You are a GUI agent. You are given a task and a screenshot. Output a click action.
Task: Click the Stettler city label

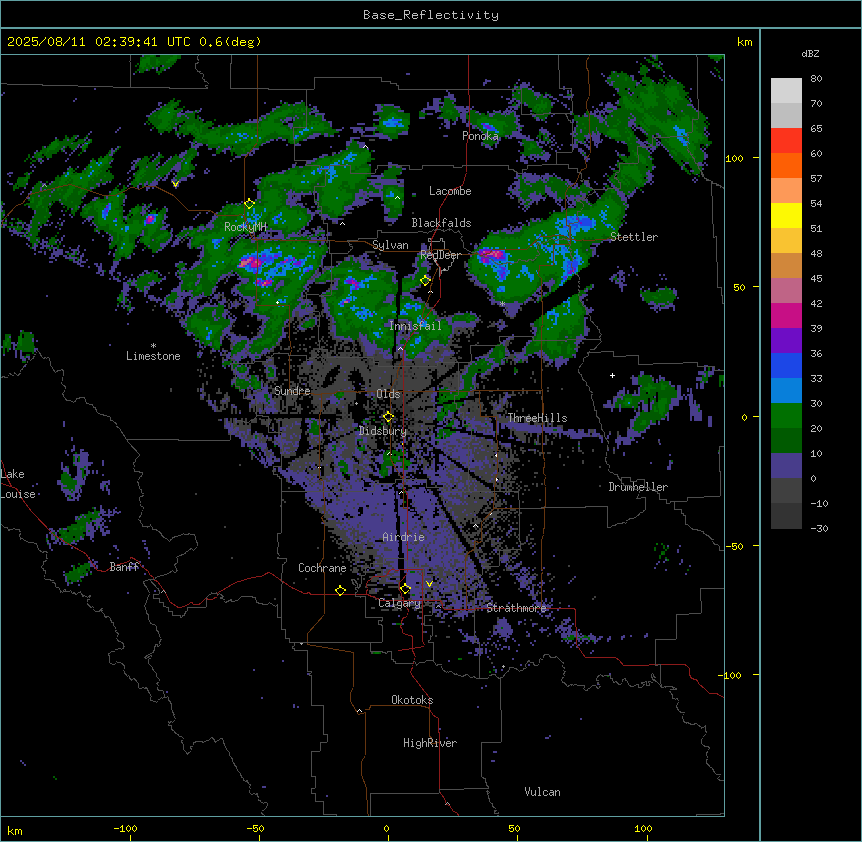pyautogui.click(x=634, y=237)
